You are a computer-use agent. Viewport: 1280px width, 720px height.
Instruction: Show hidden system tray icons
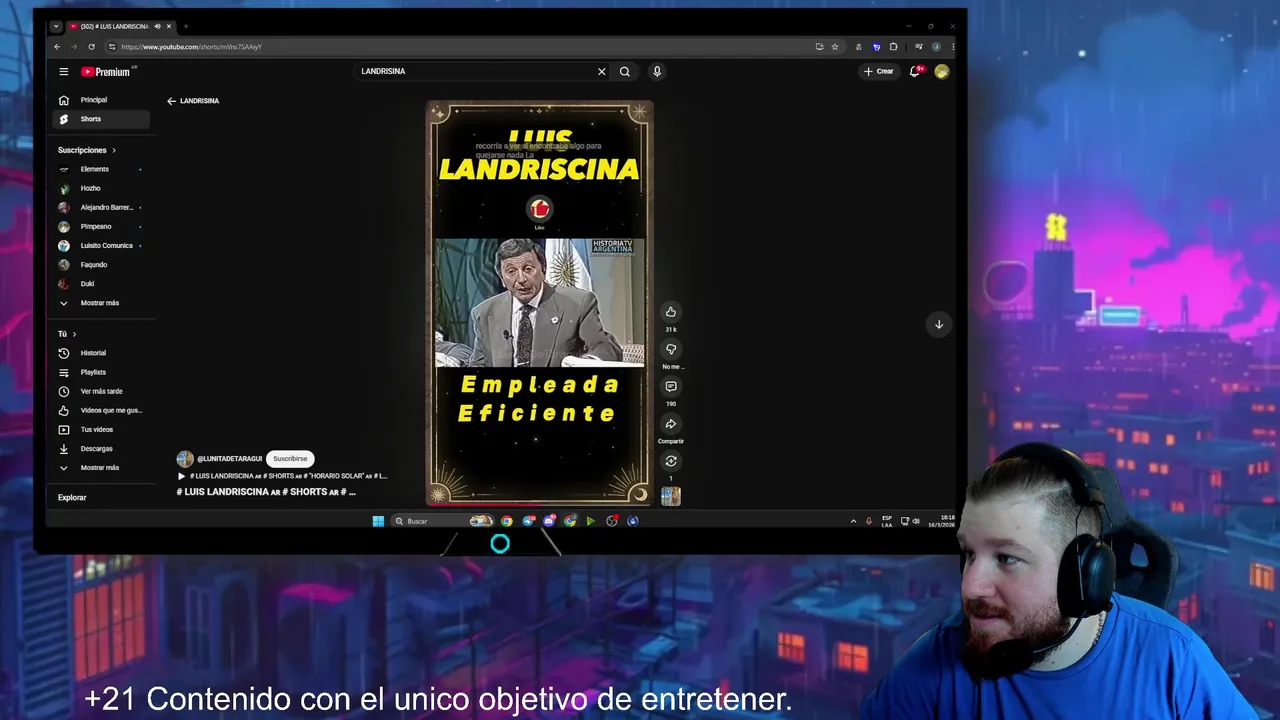click(x=853, y=521)
